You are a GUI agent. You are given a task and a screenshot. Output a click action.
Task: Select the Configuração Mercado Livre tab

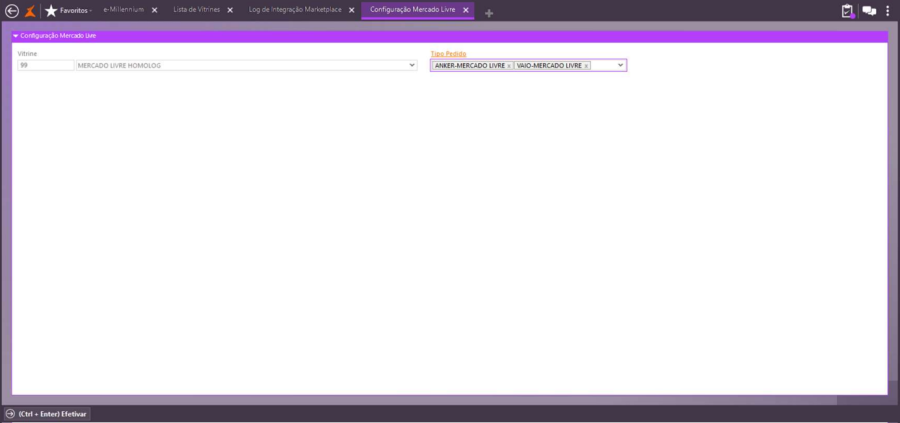pos(413,10)
